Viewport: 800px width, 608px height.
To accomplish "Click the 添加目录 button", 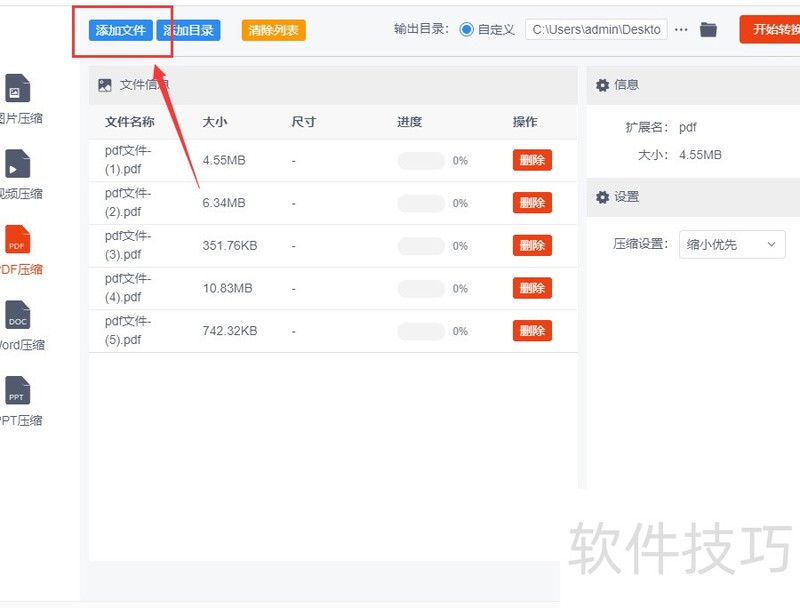I will tap(189, 30).
